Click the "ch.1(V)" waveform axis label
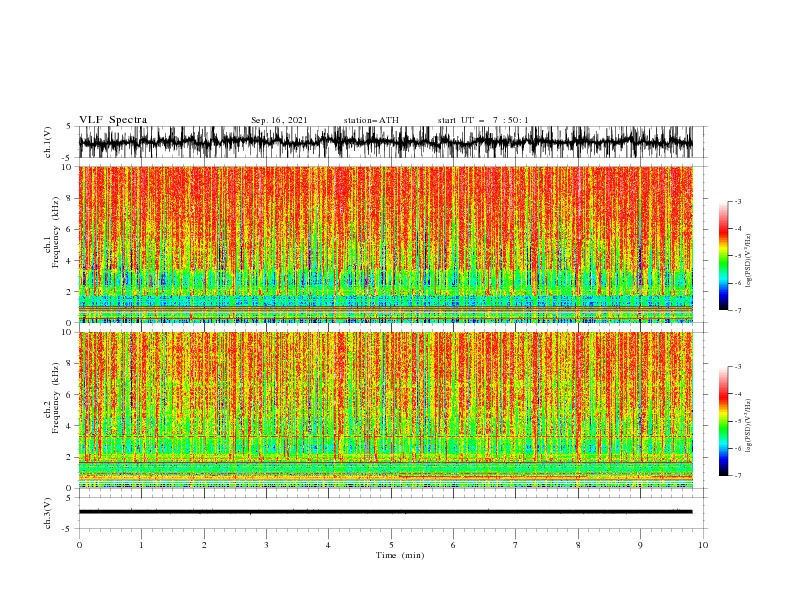Viewport: 792px width, 612px height. [x=48, y=142]
